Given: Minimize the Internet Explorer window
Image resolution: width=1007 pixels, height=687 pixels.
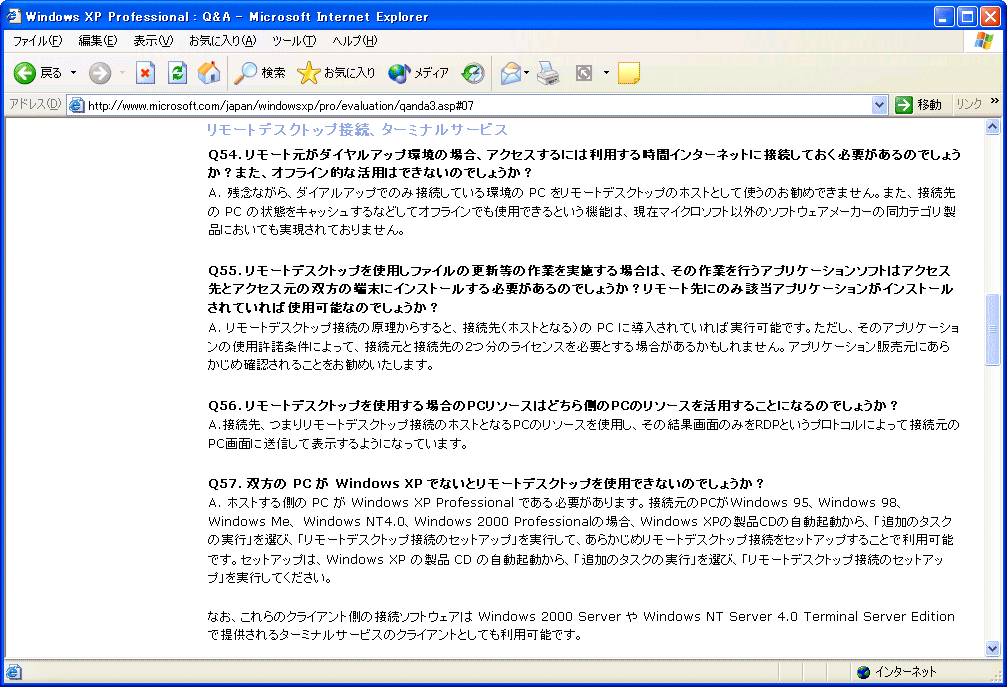Looking at the screenshot, I should 943,17.
